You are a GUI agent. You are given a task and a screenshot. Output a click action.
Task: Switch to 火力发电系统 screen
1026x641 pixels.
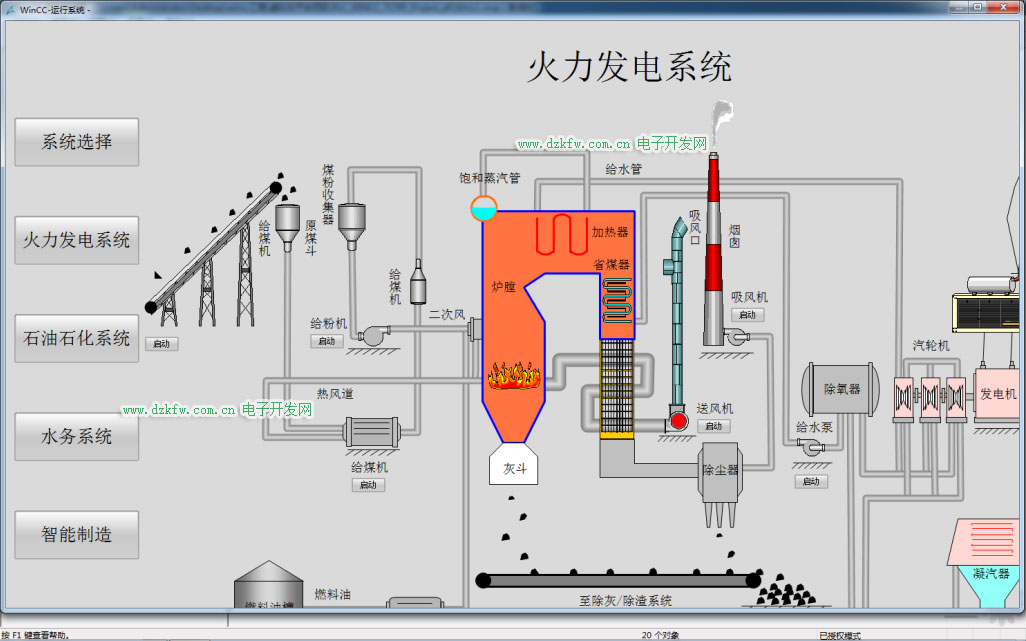click(x=77, y=240)
